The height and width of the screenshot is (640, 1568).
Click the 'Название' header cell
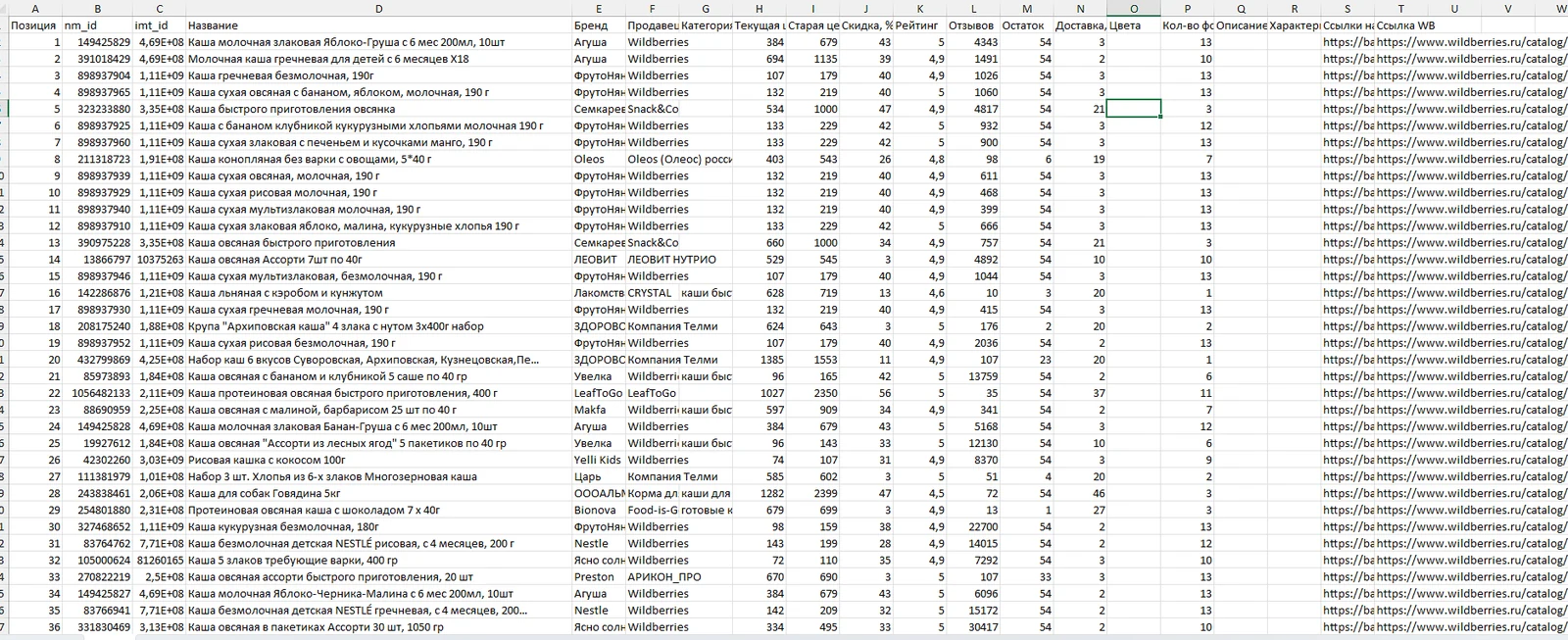coord(379,25)
